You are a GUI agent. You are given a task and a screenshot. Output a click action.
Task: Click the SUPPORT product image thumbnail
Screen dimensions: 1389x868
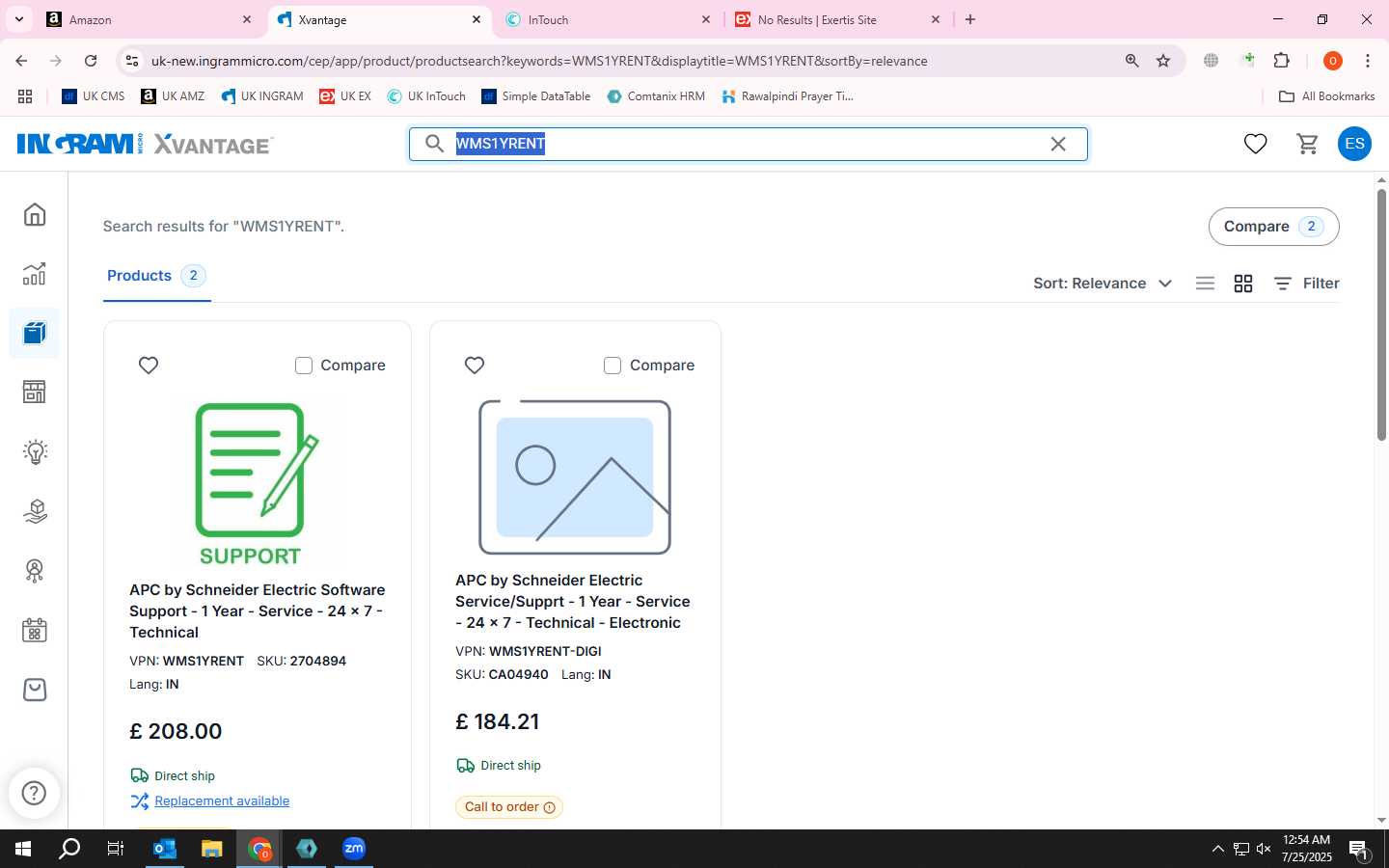257,483
